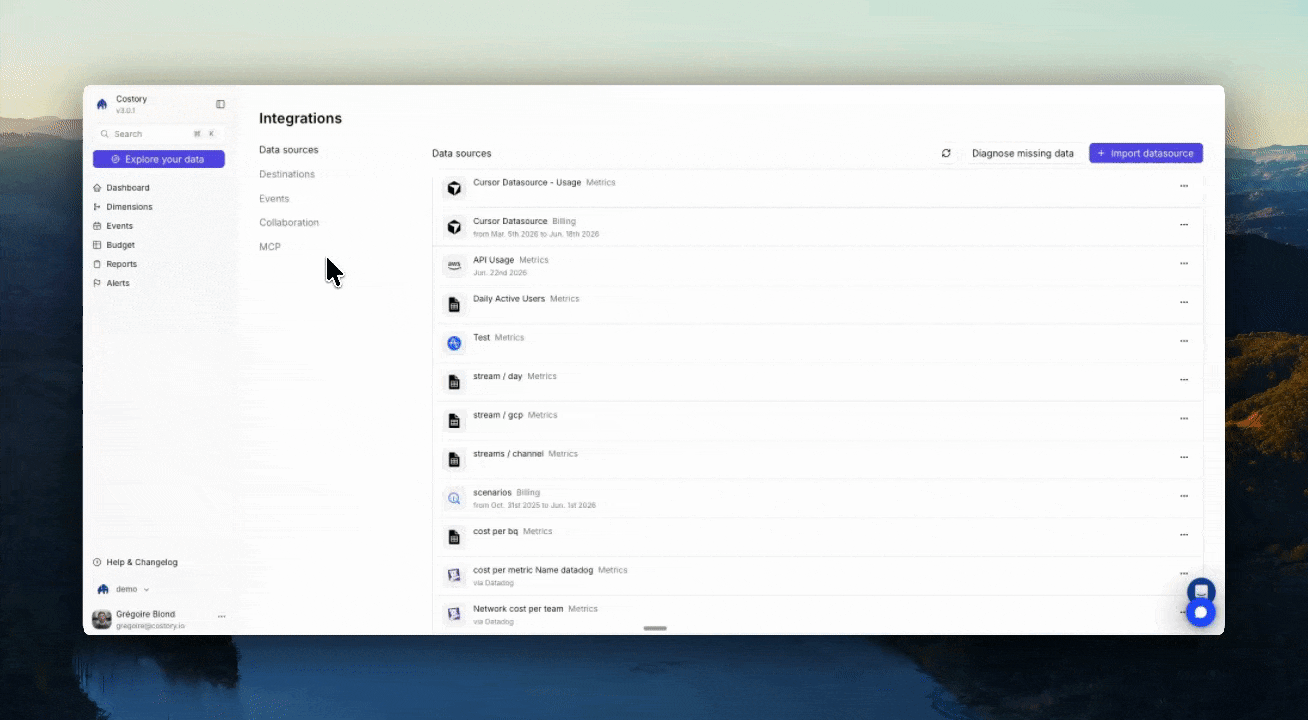Open Dimensions in the sidebar
The image size is (1308, 720).
pos(129,207)
